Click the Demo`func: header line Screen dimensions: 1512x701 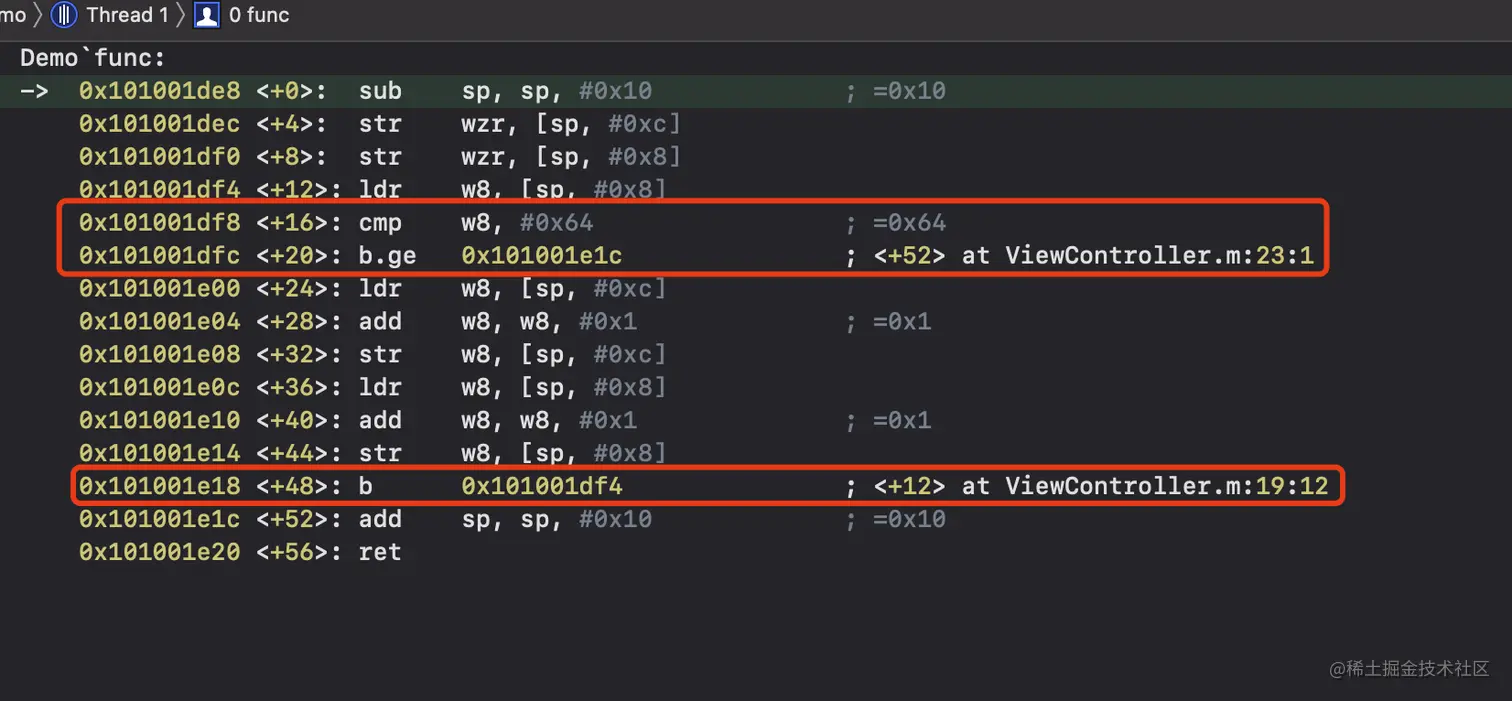click(x=93, y=58)
